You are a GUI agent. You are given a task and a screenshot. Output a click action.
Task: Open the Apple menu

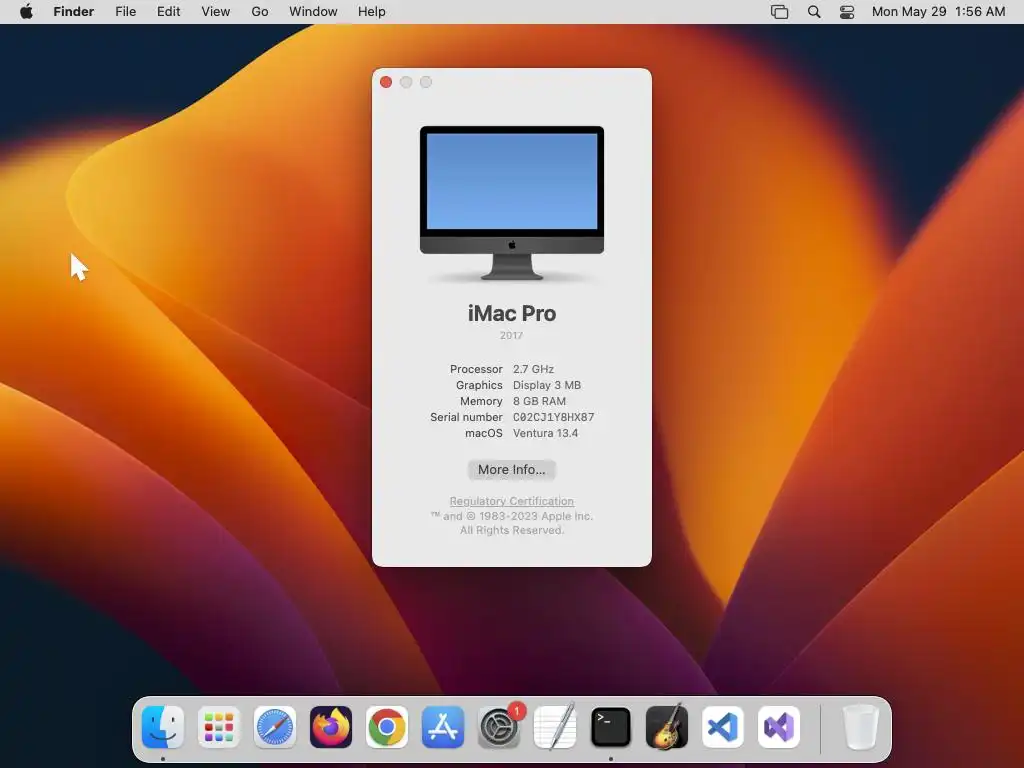(x=26, y=12)
